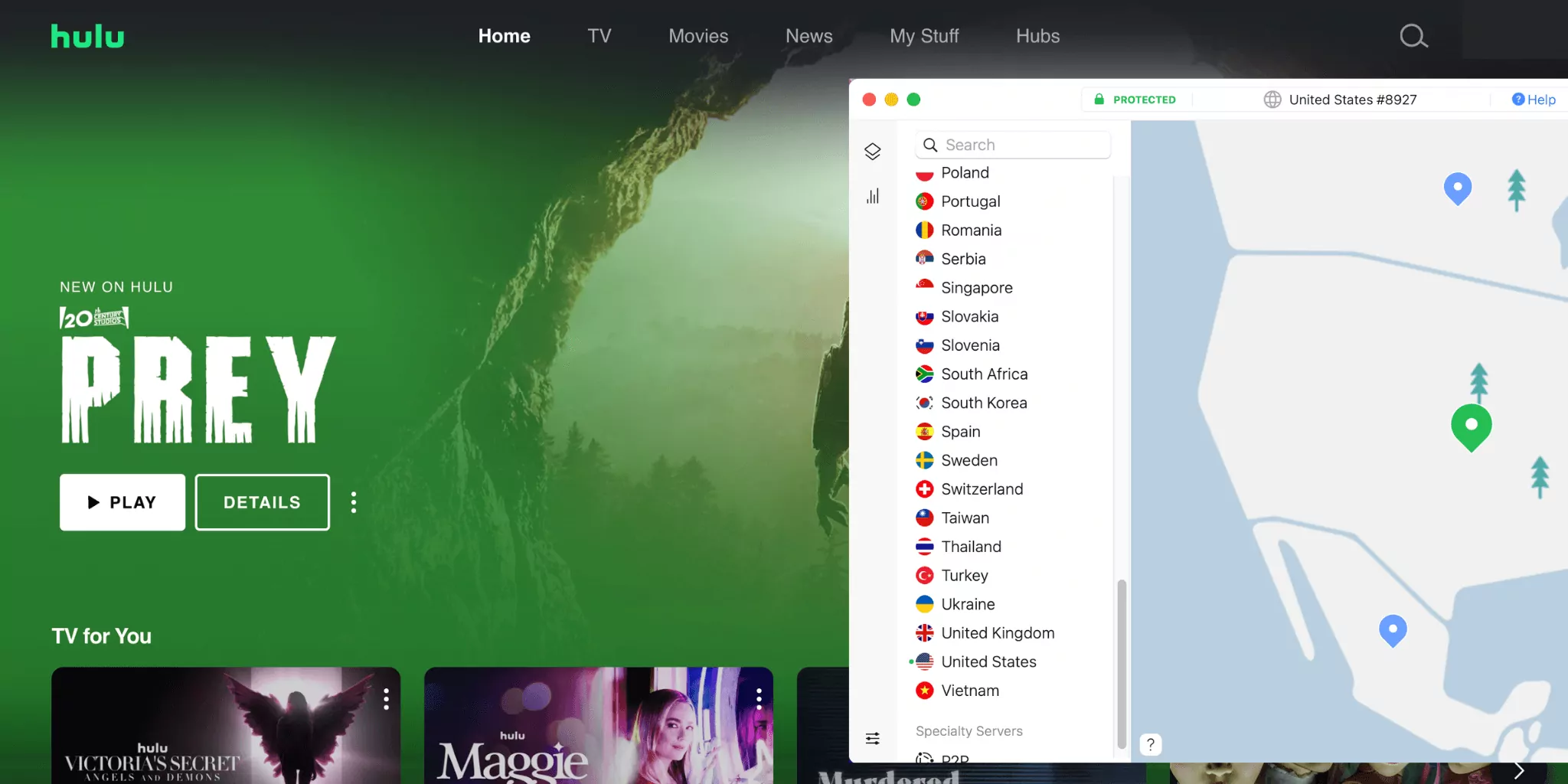Open the News tab
This screenshot has width=1568, height=784.
coord(808,36)
